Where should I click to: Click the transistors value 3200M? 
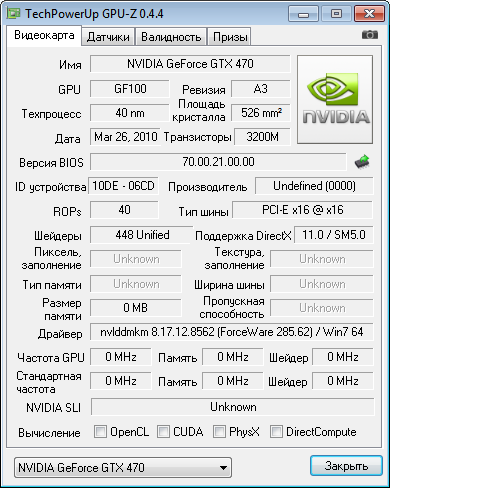[x=262, y=137]
